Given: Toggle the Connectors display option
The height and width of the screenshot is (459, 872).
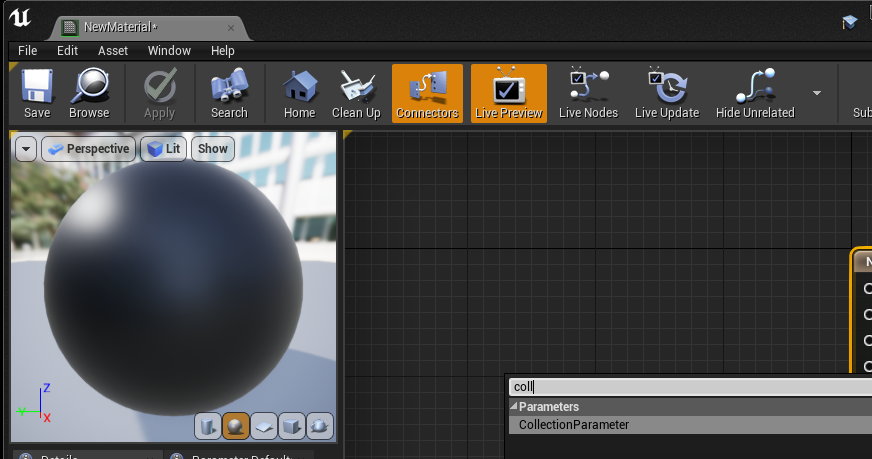Looking at the screenshot, I should point(427,94).
